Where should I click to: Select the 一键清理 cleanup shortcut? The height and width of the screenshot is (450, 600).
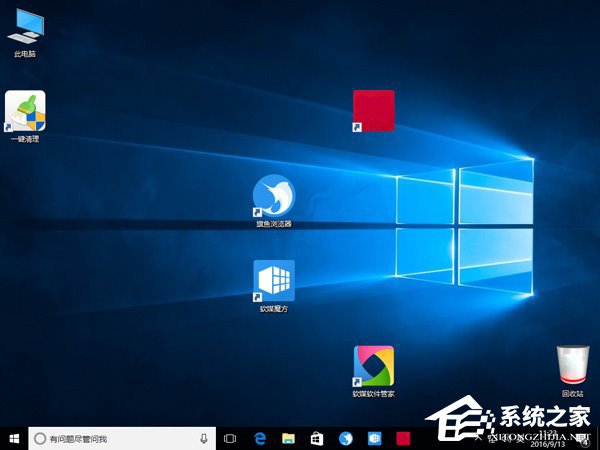point(25,116)
